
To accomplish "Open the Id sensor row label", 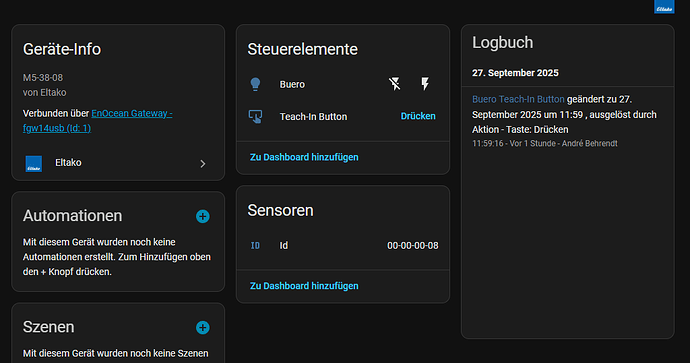I will 284,246.
